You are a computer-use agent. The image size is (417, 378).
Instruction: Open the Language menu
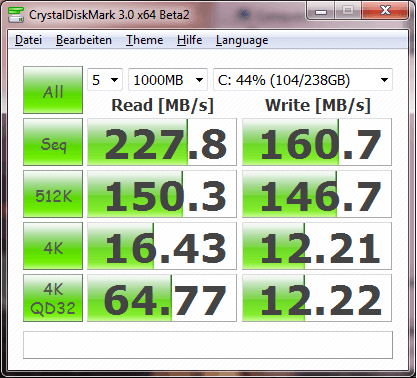pyautogui.click(x=242, y=40)
